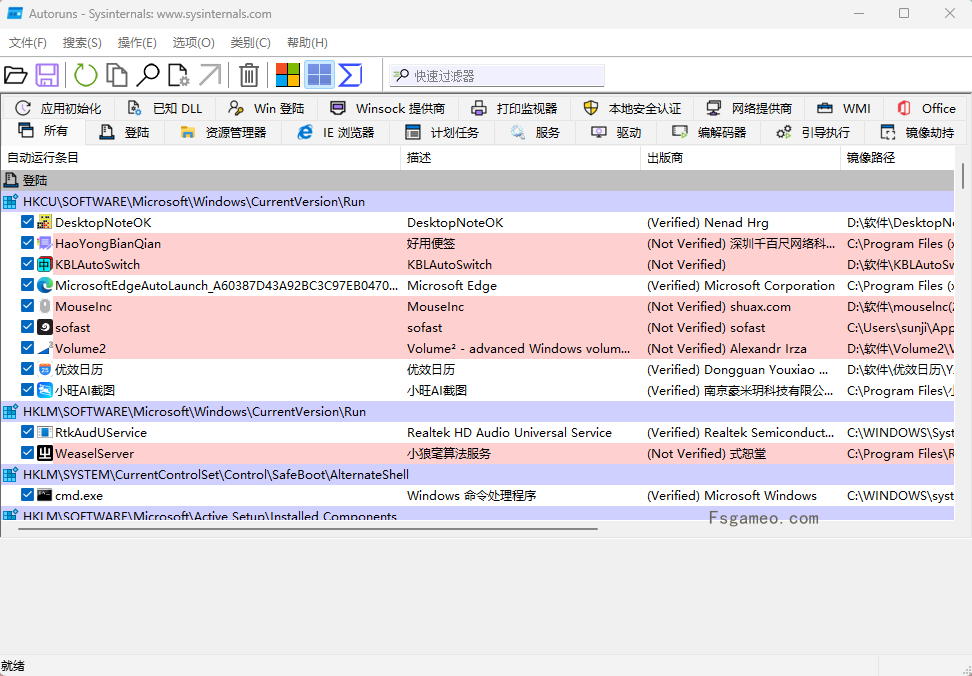
Task: Click the sofast entry icon
Action: click(x=45, y=327)
